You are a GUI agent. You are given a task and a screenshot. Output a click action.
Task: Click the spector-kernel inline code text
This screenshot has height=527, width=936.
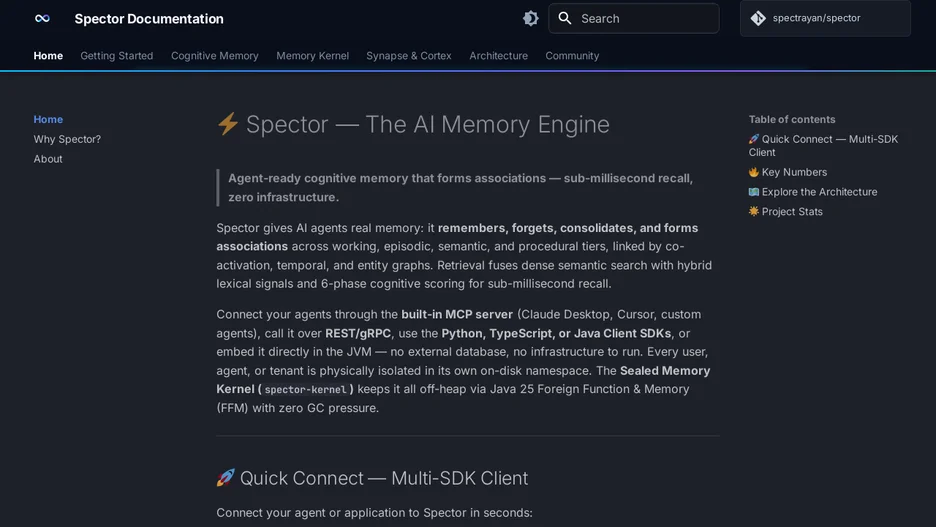pyautogui.click(x=305, y=390)
